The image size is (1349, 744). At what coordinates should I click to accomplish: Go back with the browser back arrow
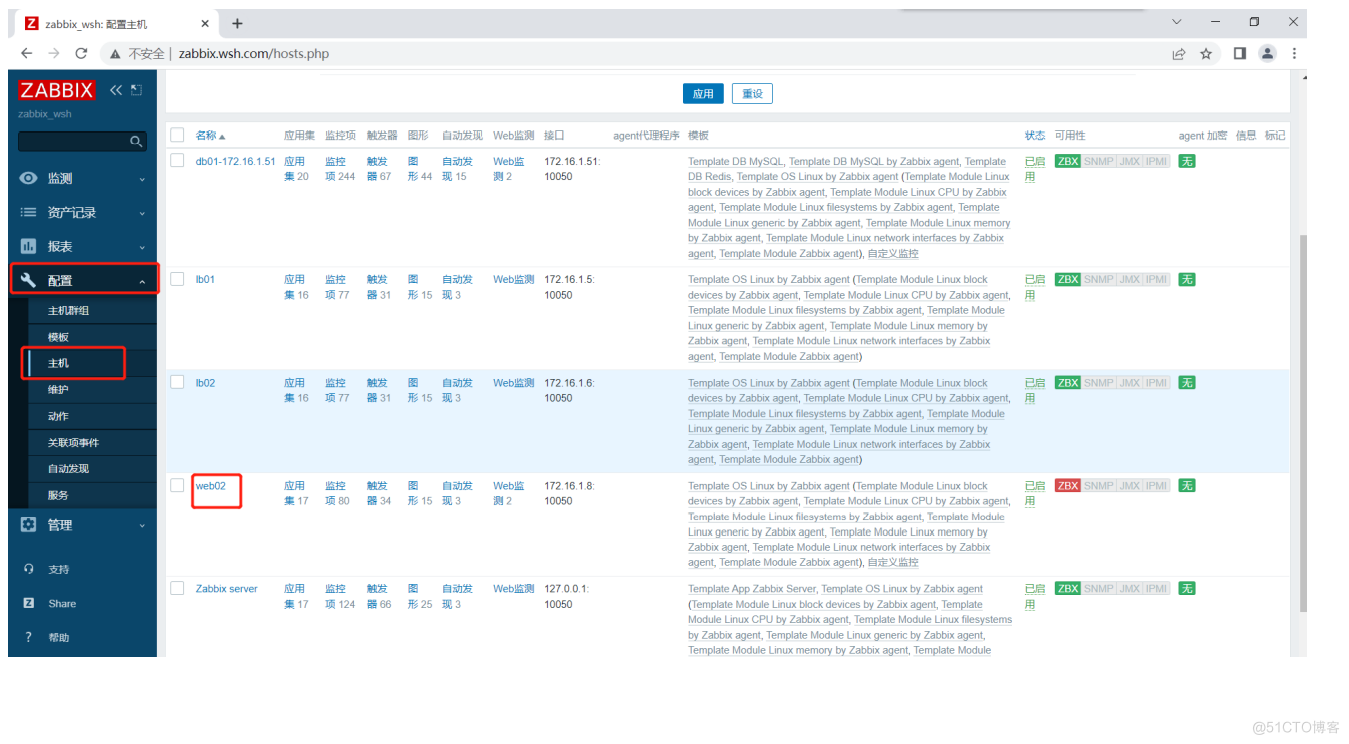(26, 53)
